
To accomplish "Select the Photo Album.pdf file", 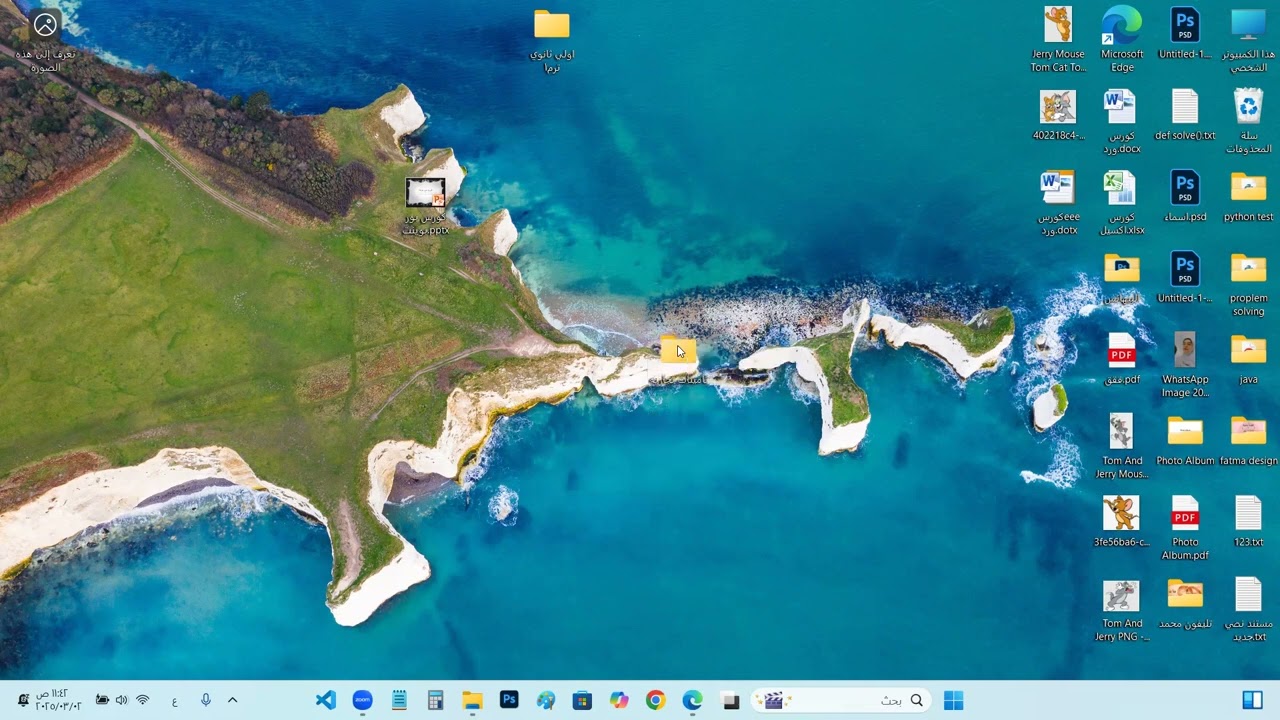I will [1185, 528].
